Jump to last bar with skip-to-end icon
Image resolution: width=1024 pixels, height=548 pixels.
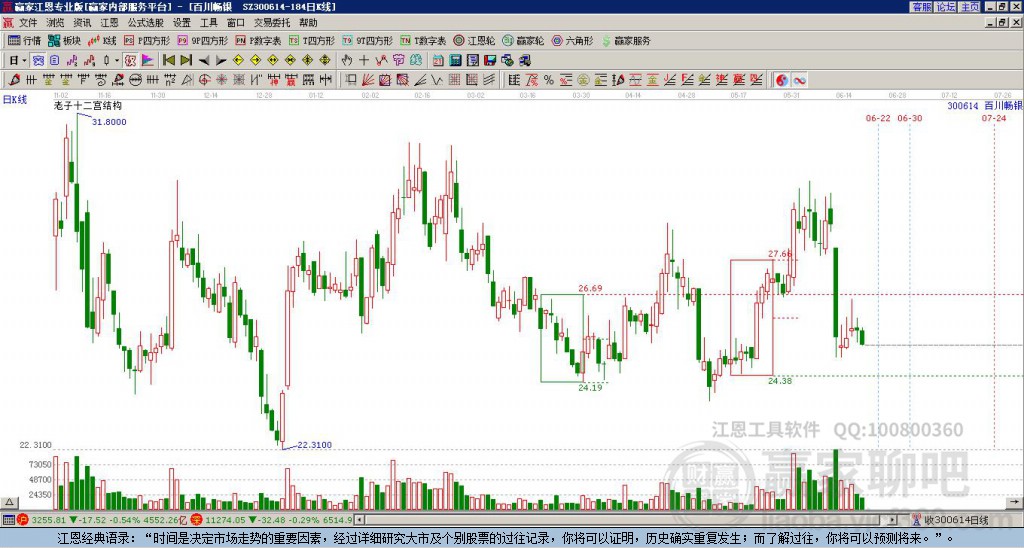pos(186,61)
